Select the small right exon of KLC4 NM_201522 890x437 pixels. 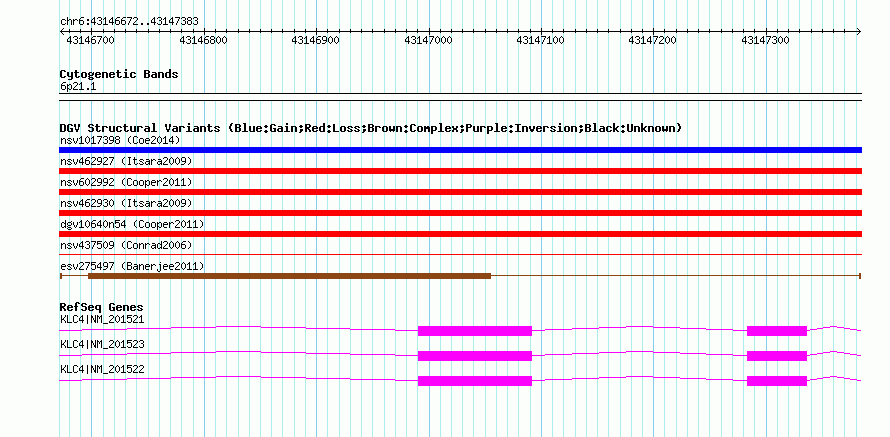777,381
